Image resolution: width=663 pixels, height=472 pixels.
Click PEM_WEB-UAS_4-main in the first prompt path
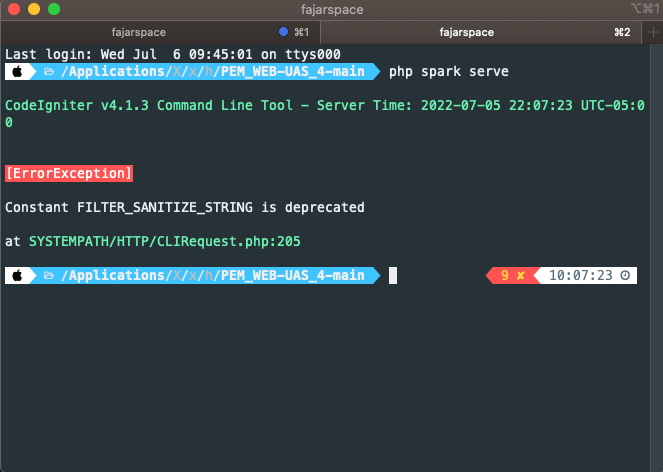coord(293,71)
